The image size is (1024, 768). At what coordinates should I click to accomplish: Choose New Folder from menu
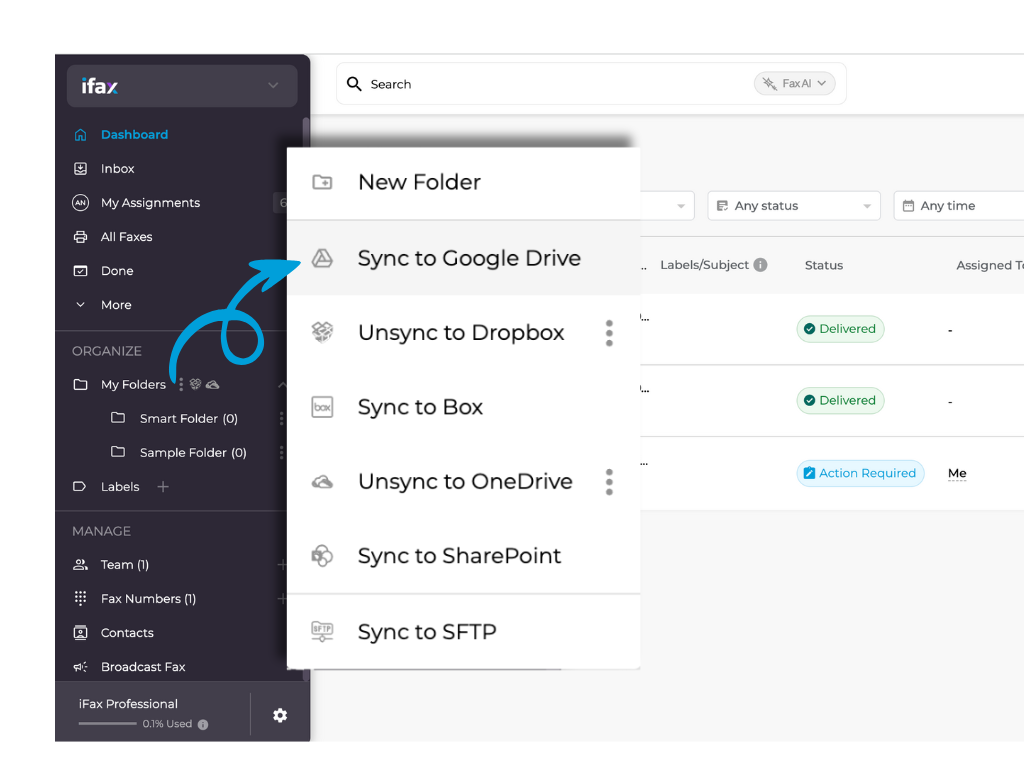[464, 182]
